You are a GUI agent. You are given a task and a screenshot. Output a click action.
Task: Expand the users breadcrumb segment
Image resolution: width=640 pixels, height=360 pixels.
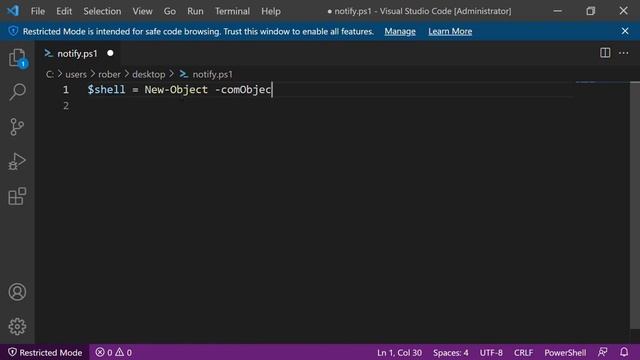[x=76, y=74]
